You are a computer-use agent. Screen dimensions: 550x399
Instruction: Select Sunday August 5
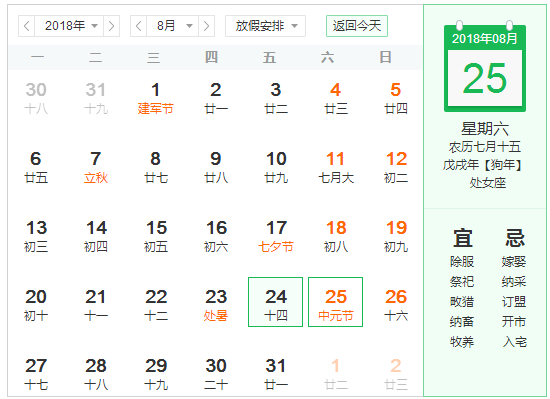[x=396, y=98]
